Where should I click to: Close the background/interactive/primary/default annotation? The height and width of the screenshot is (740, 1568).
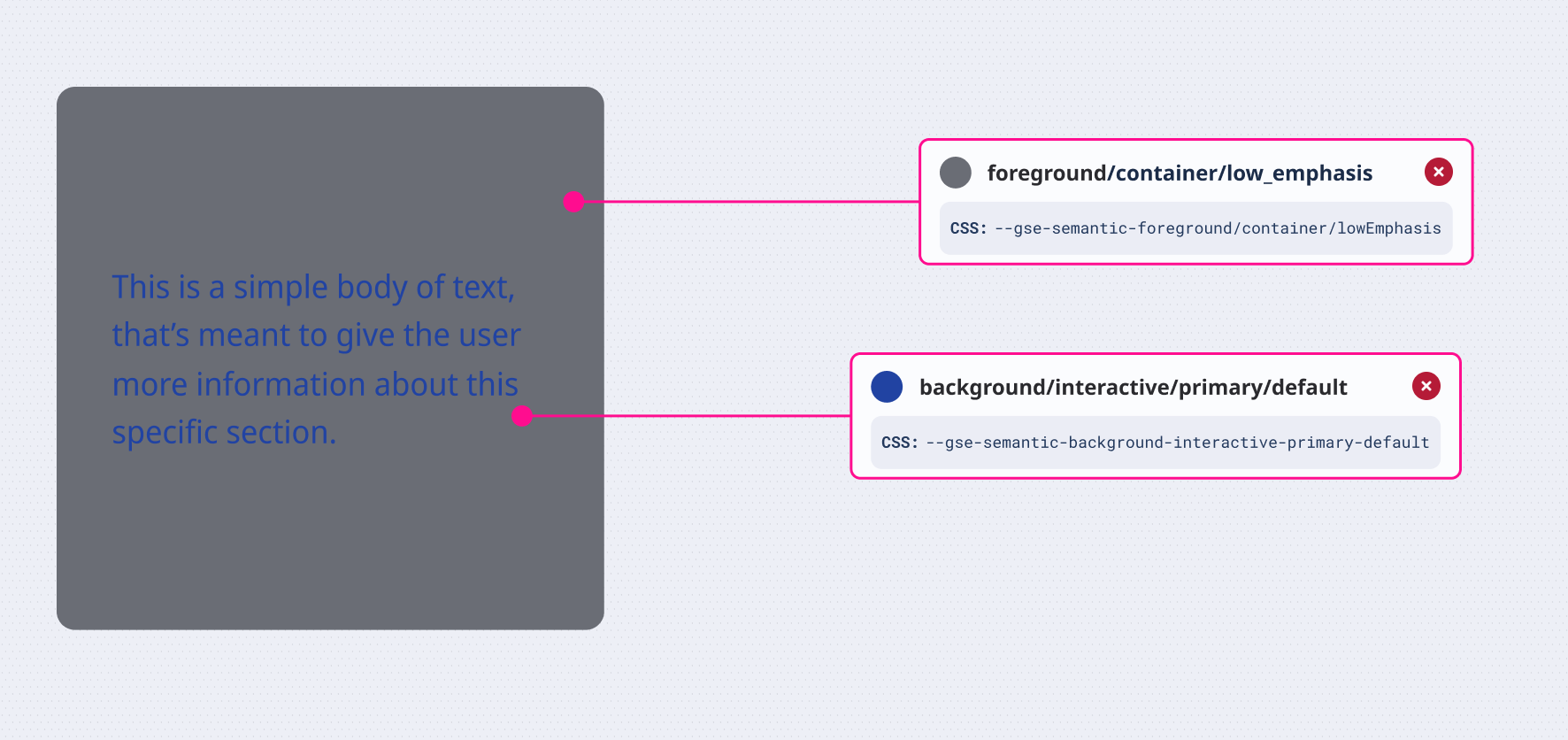[x=1426, y=386]
